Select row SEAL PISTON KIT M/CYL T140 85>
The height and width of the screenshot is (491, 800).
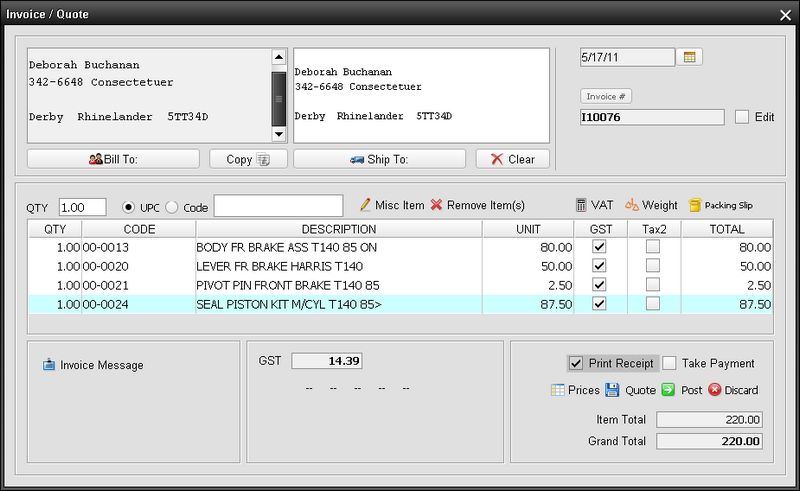[401, 304]
